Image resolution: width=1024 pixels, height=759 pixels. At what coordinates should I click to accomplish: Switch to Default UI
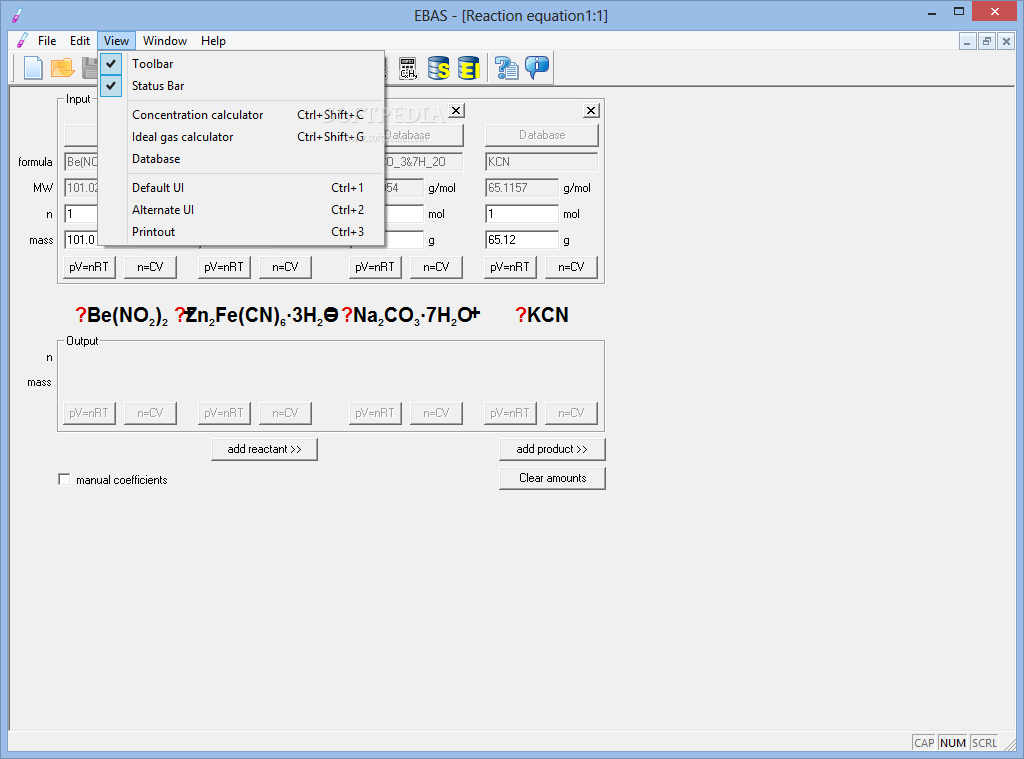pos(242,187)
